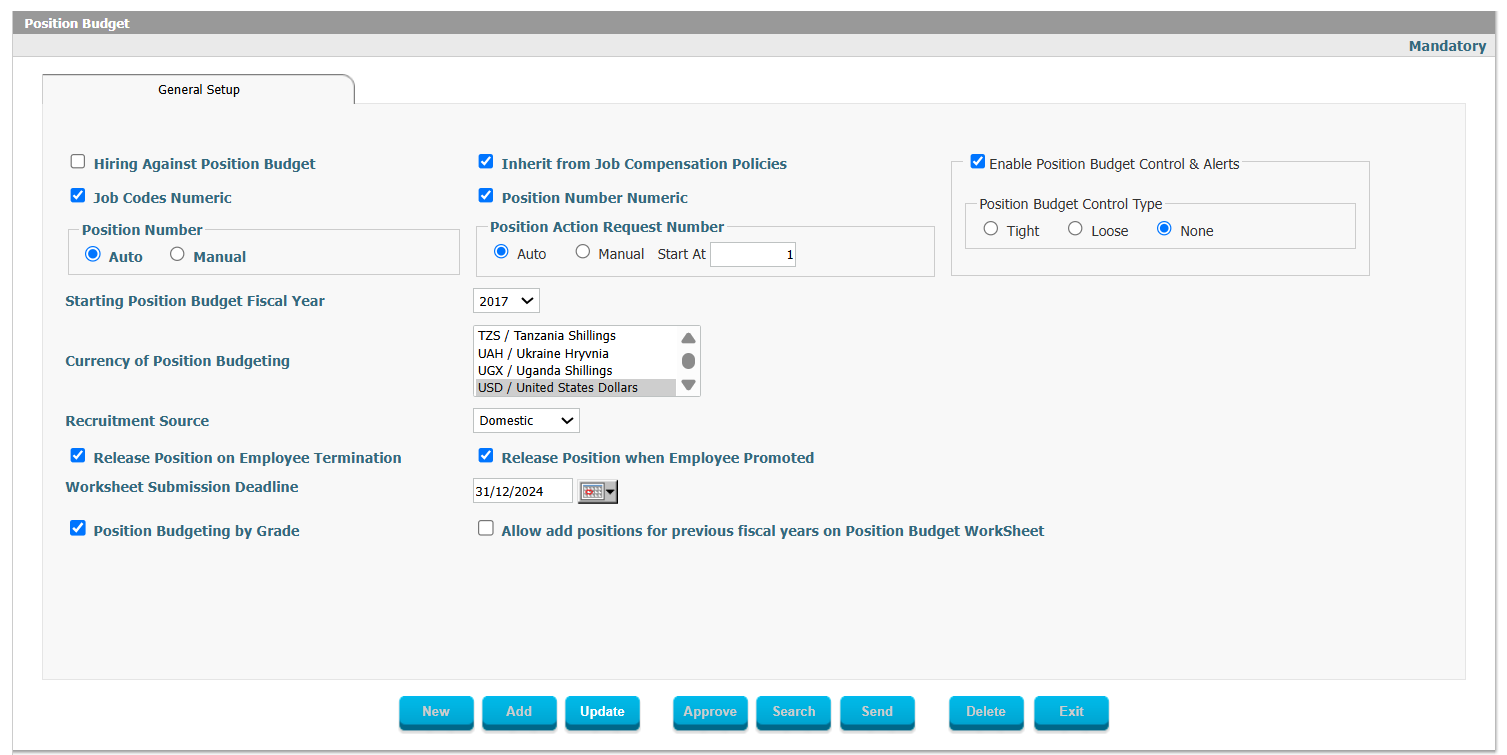Click the Add button

click(x=519, y=712)
